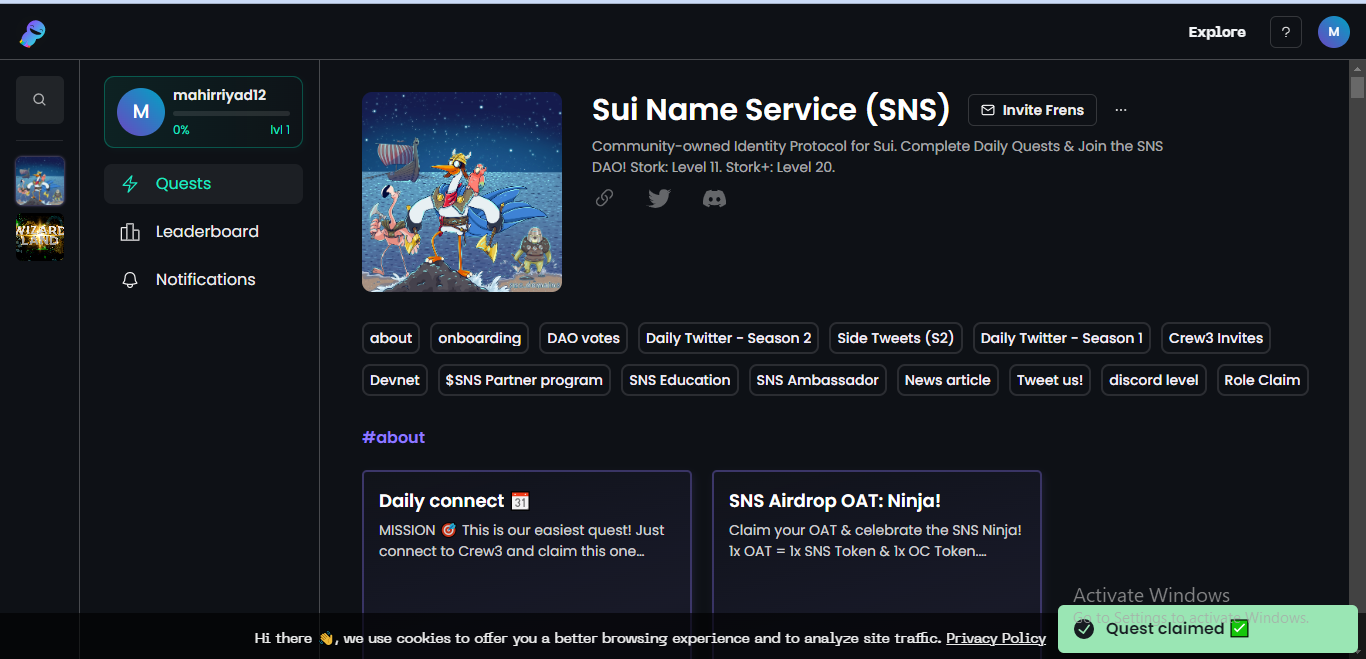Click the Quests lightning bolt icon
Image resolution: width=1366 pixels, height=659 pixels.
130,184
